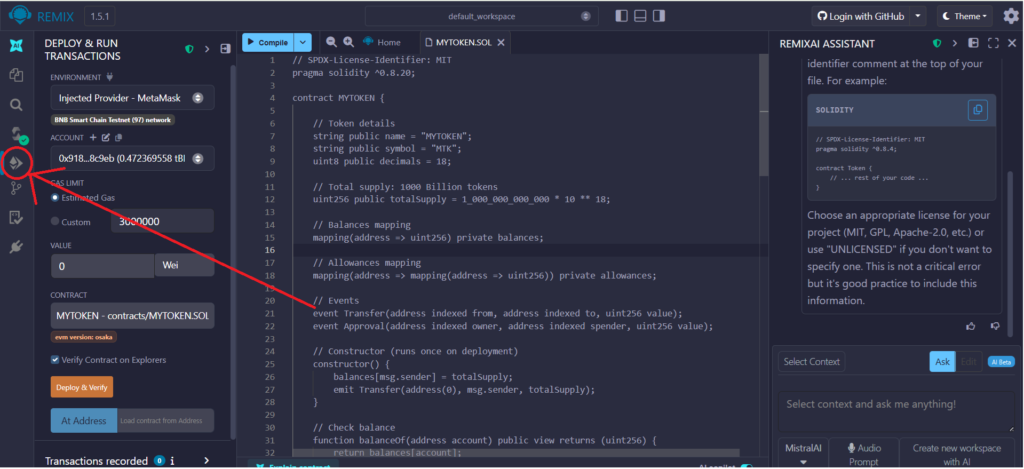1024x469 pixels.
Task: Click the thumbs up feedback icon
Action: click(970, 326)
